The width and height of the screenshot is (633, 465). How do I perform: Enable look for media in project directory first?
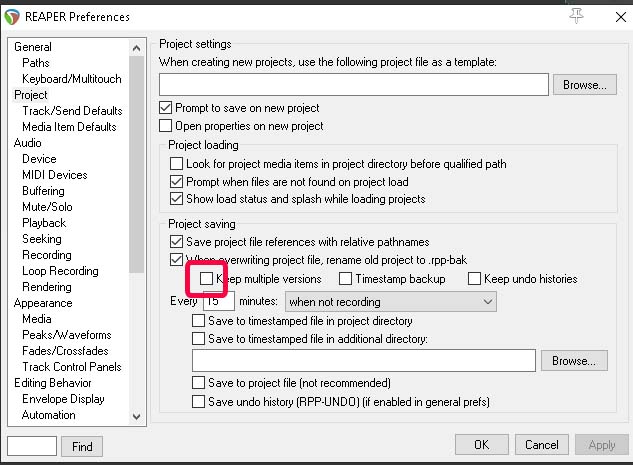tap(176, 163)
